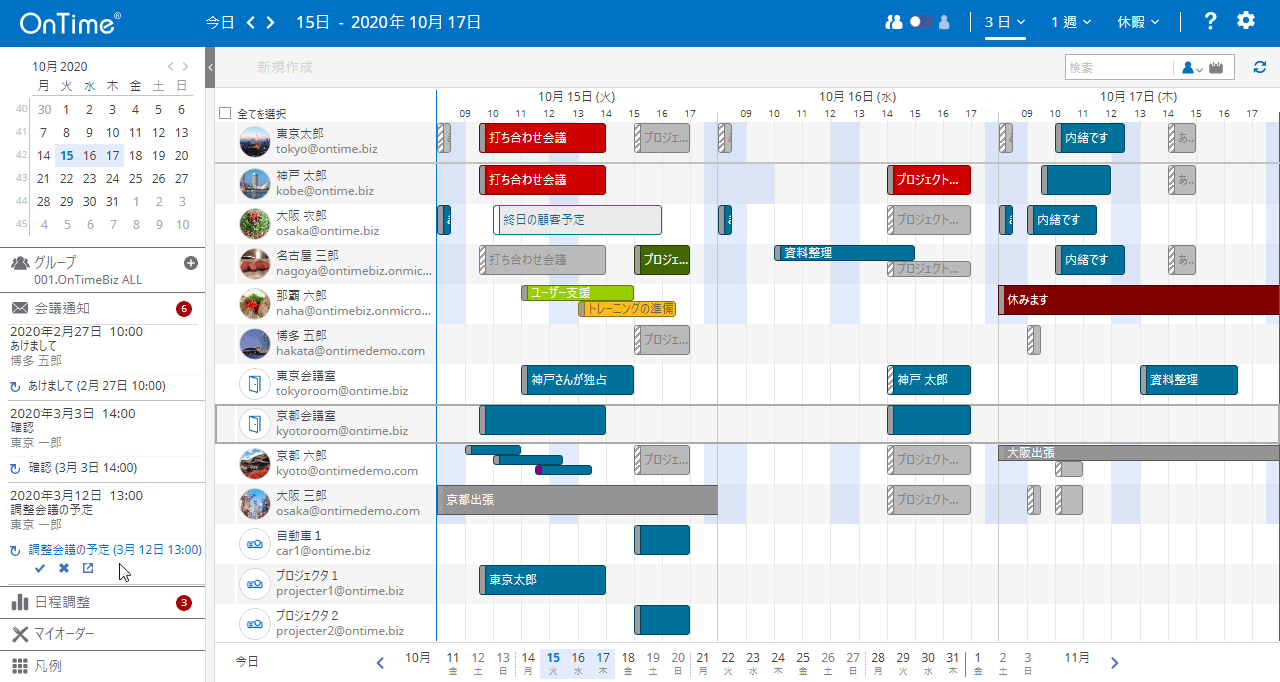Open 調整会議の予定 in a new window icon

coord(88,568)
